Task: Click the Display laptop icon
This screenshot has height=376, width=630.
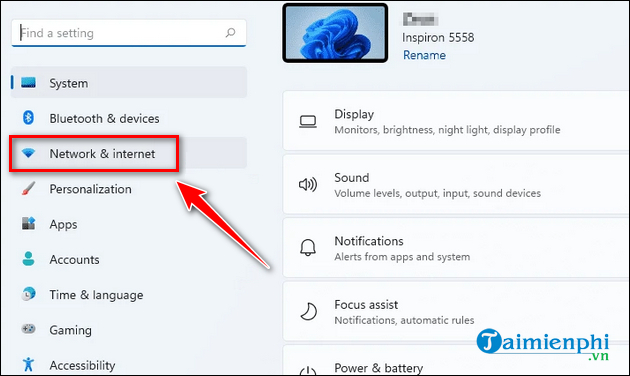Action: (x=308, y=122)
